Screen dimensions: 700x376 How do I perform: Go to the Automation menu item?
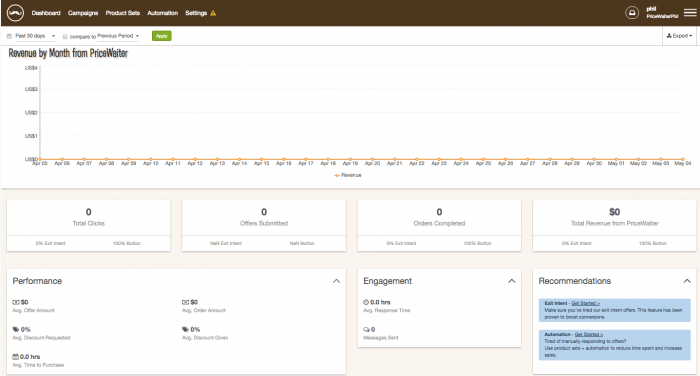[x=162, y=13]
